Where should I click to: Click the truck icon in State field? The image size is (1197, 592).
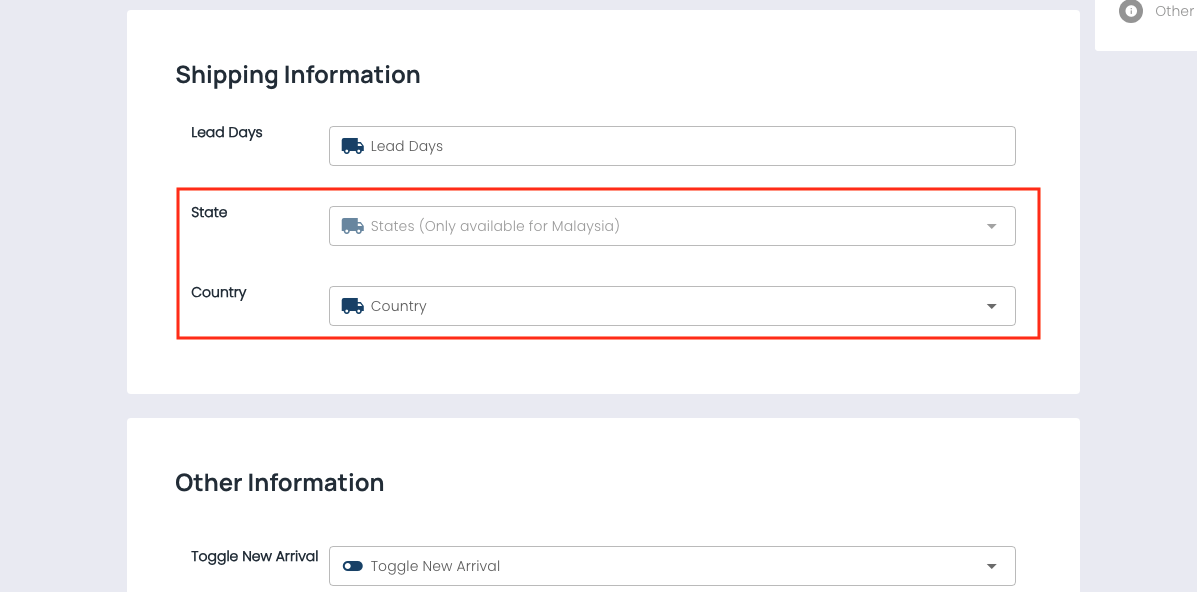[x=352, y=226]
